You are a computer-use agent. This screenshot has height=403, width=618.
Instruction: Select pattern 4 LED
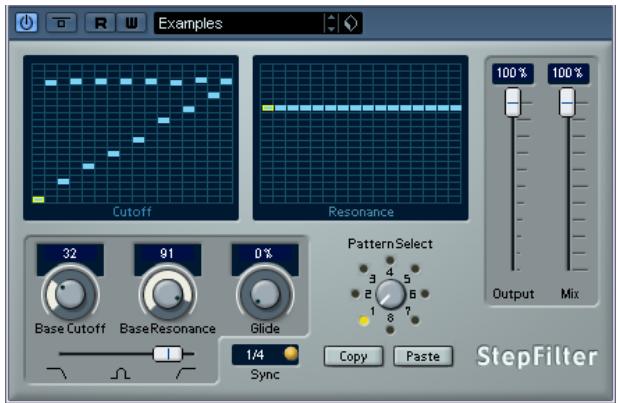pyautogui.click(x=390, y=260)
